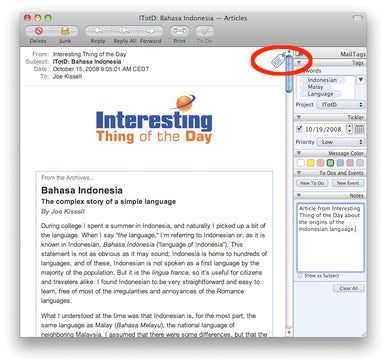This screenshot has width=386, height=364.
Task: Click the circled MailTags tag icon
Action: pos(277,60)
